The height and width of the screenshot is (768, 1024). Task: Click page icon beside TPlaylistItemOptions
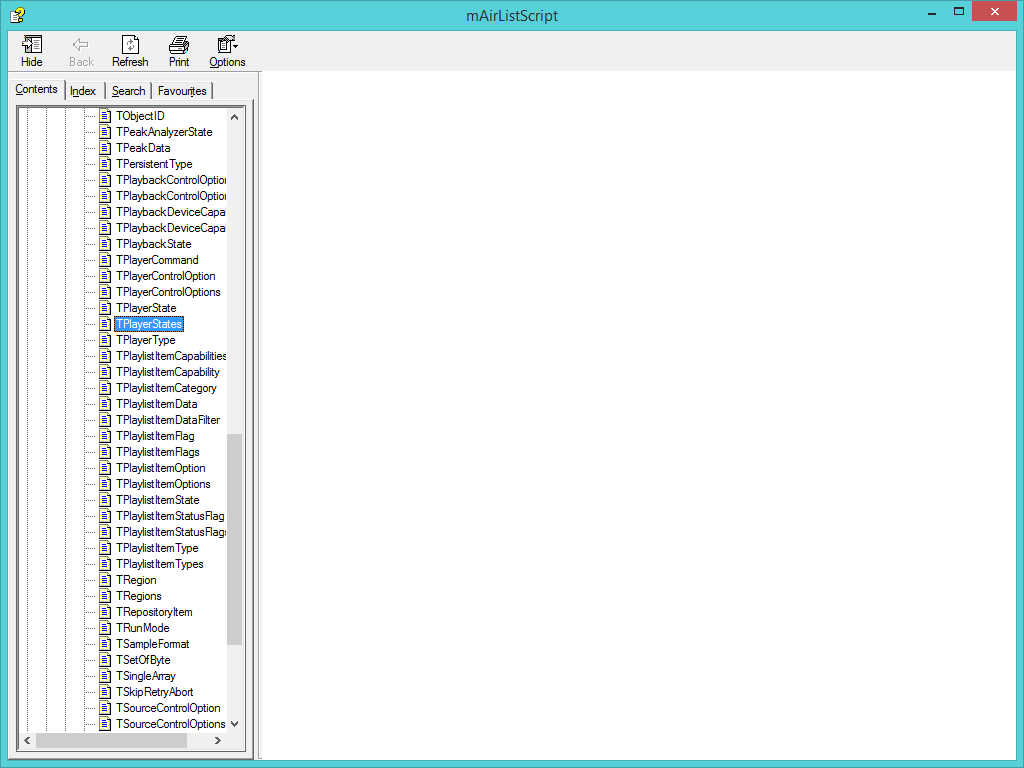coord(105,484)
